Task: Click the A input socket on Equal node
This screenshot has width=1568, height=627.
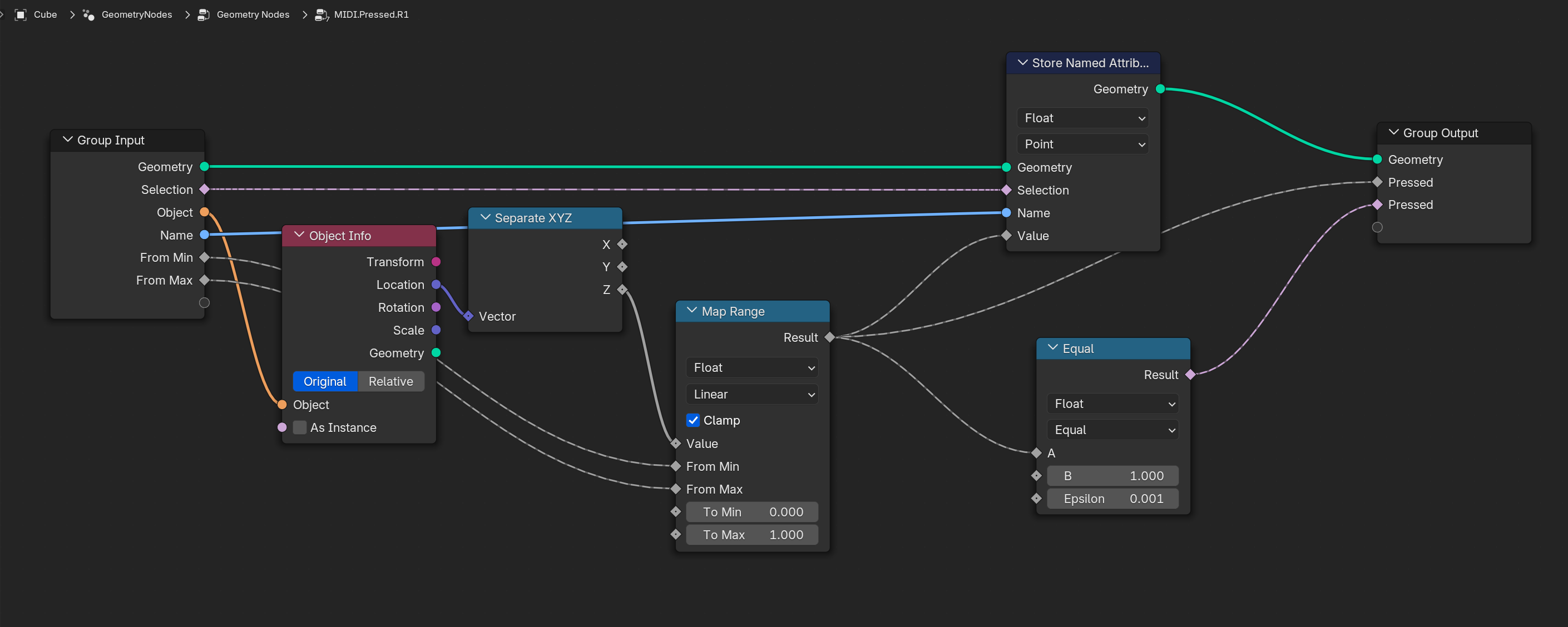Action: (x=1037, y=452)
